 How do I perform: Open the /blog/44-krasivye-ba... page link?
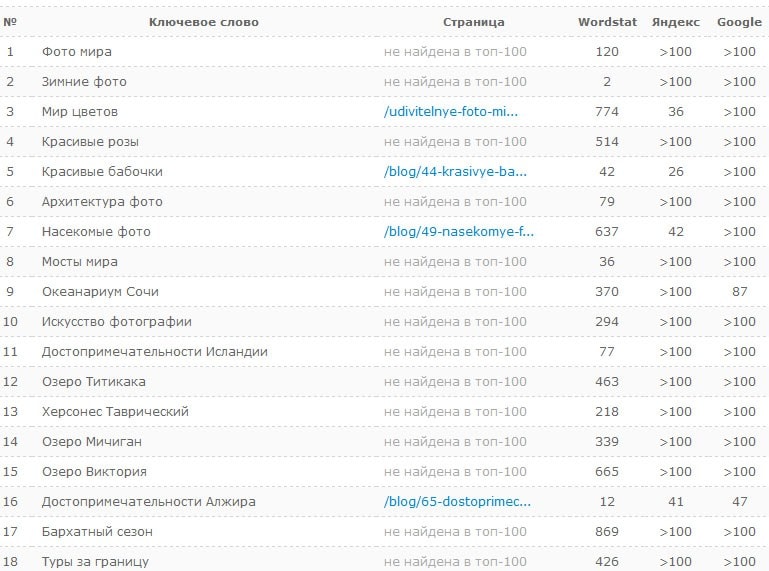pyautogui.click(x=455, y=172)
